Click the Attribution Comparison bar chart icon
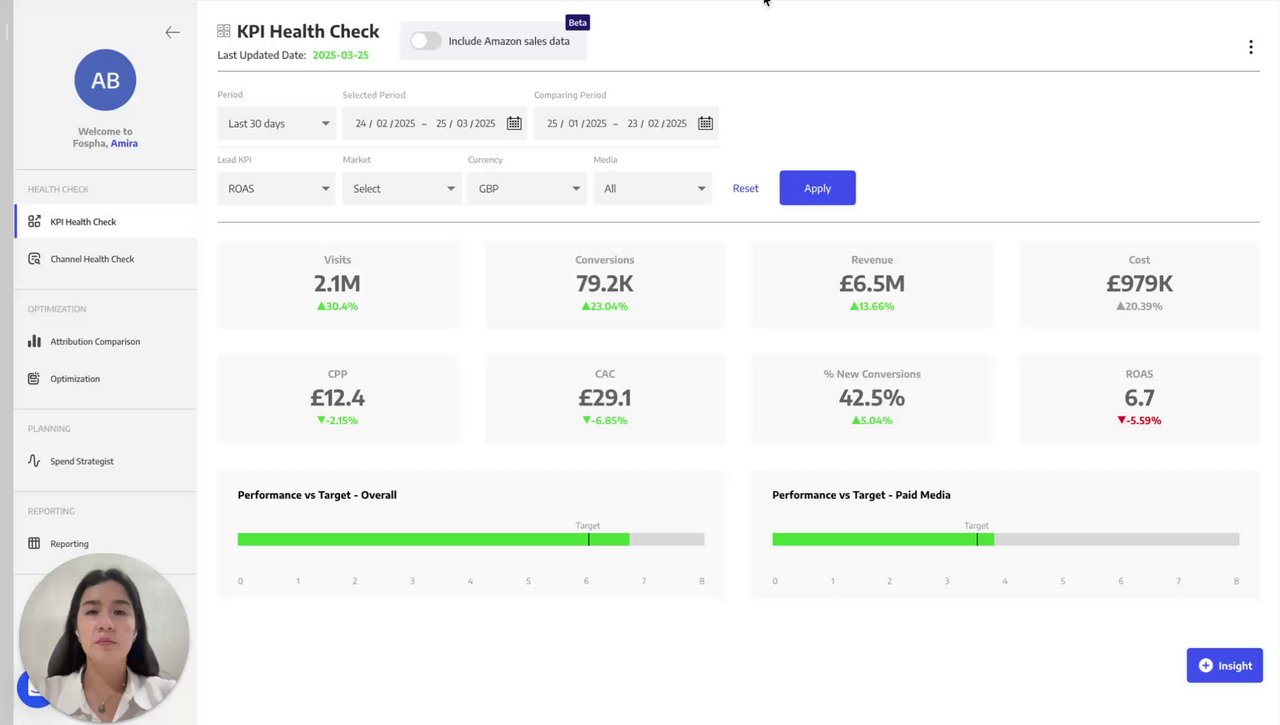 coord(34,341)
